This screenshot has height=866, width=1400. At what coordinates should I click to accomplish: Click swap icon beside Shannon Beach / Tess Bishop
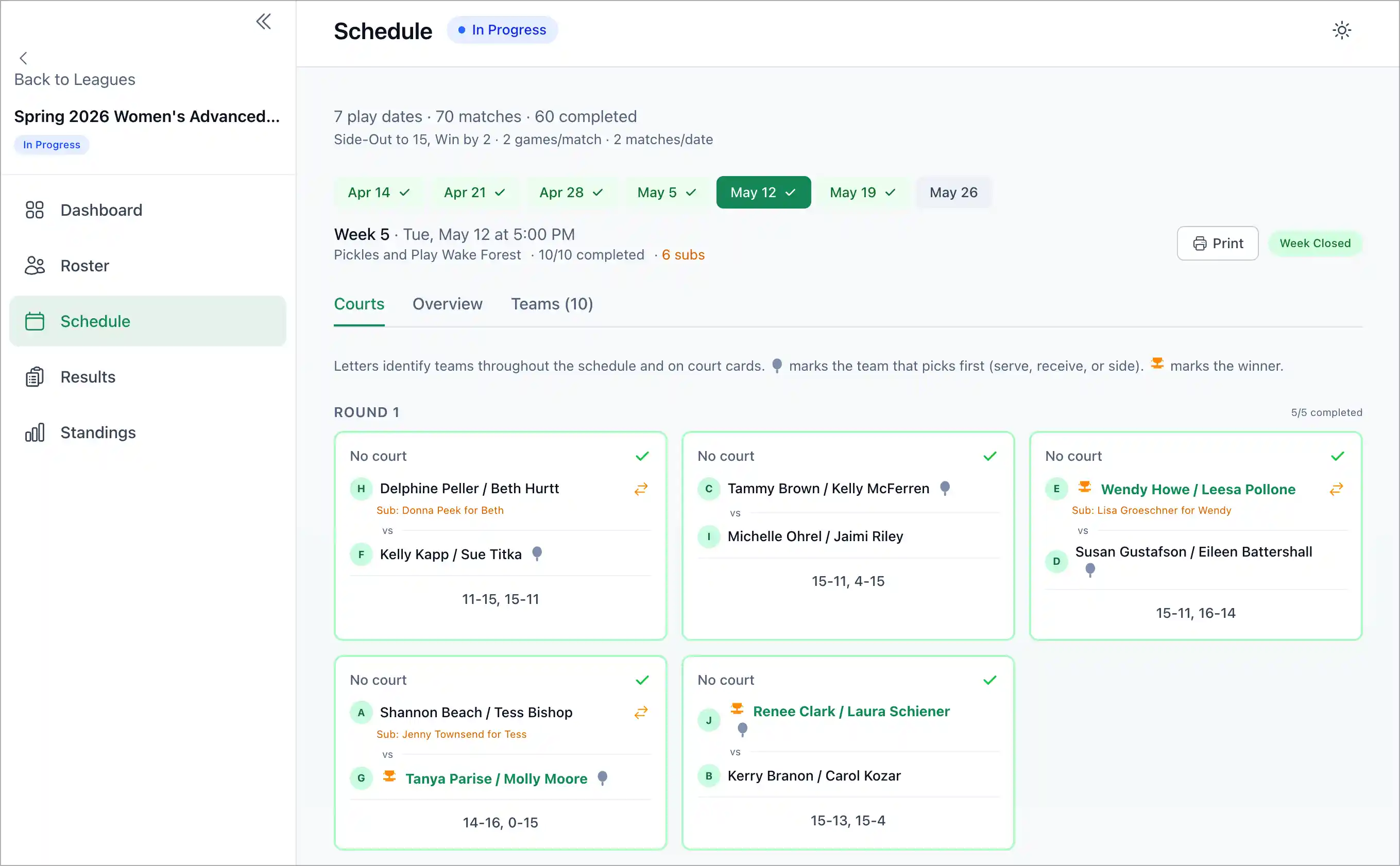[641, 712]
